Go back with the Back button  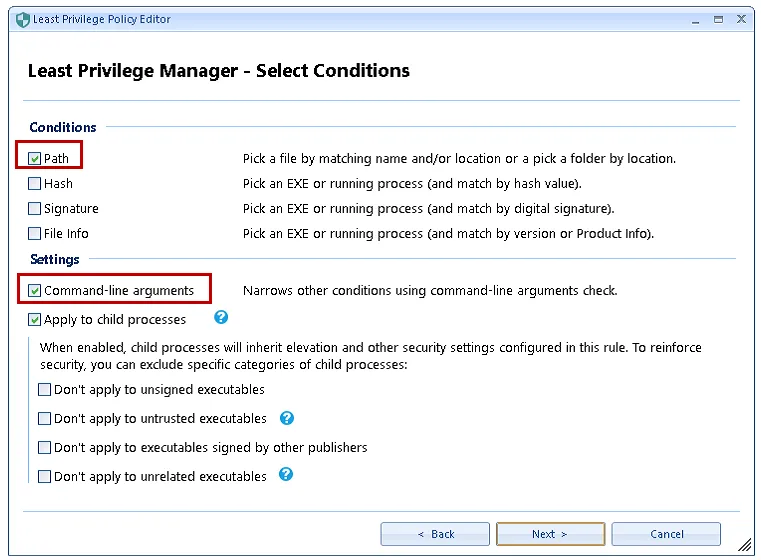point(435,534)
